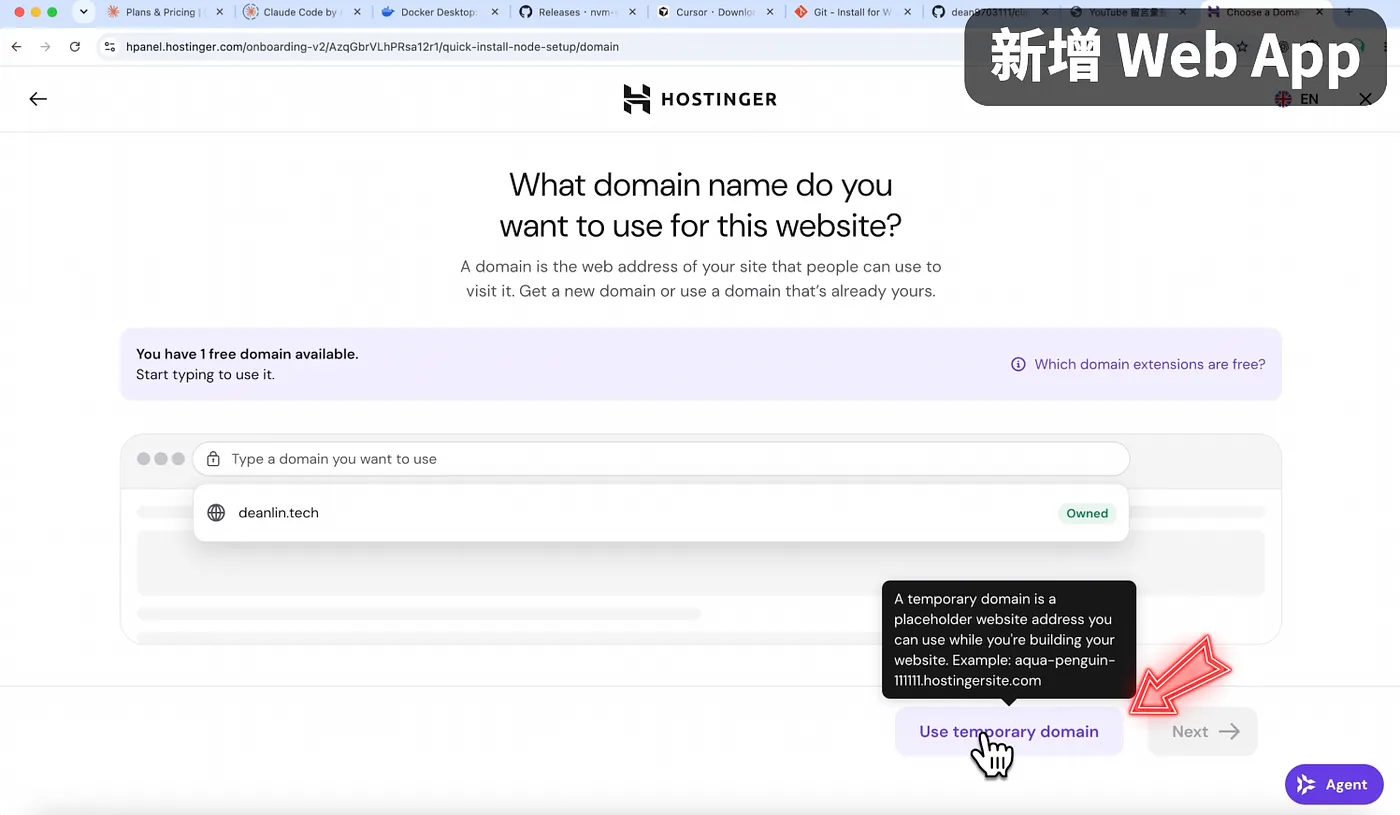Focus the 'Type a domain you want to use' field
1400x815 pixels.
661,459
